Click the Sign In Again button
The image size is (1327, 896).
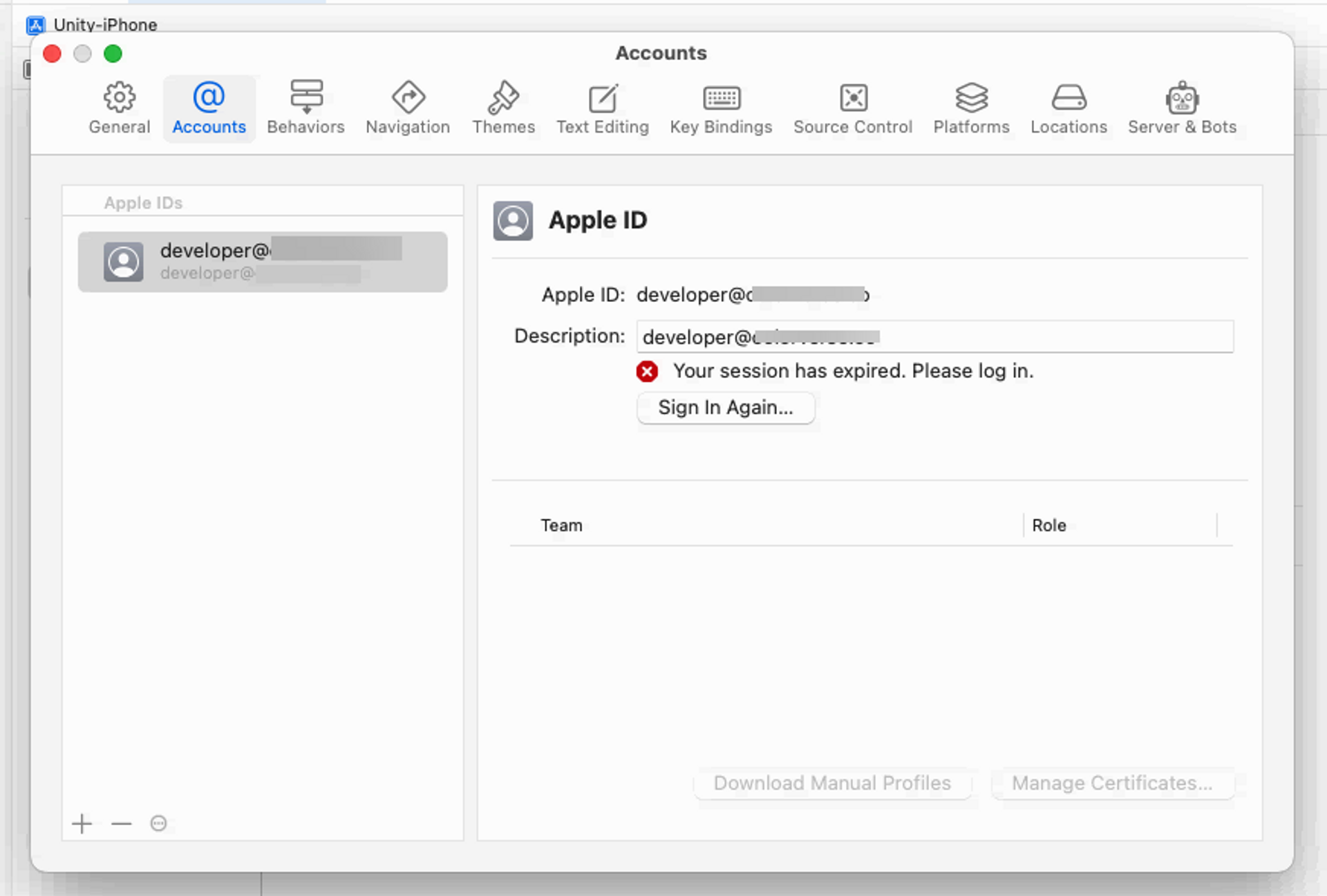726,408
